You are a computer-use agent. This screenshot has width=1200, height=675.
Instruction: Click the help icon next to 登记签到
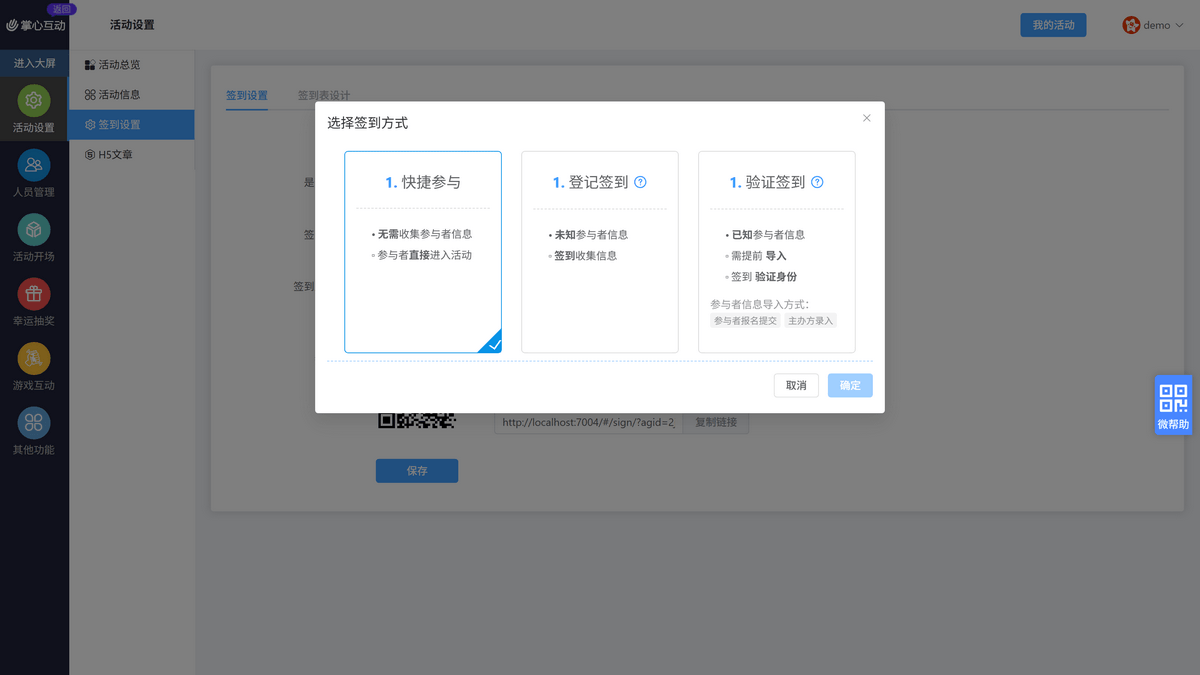641,182
